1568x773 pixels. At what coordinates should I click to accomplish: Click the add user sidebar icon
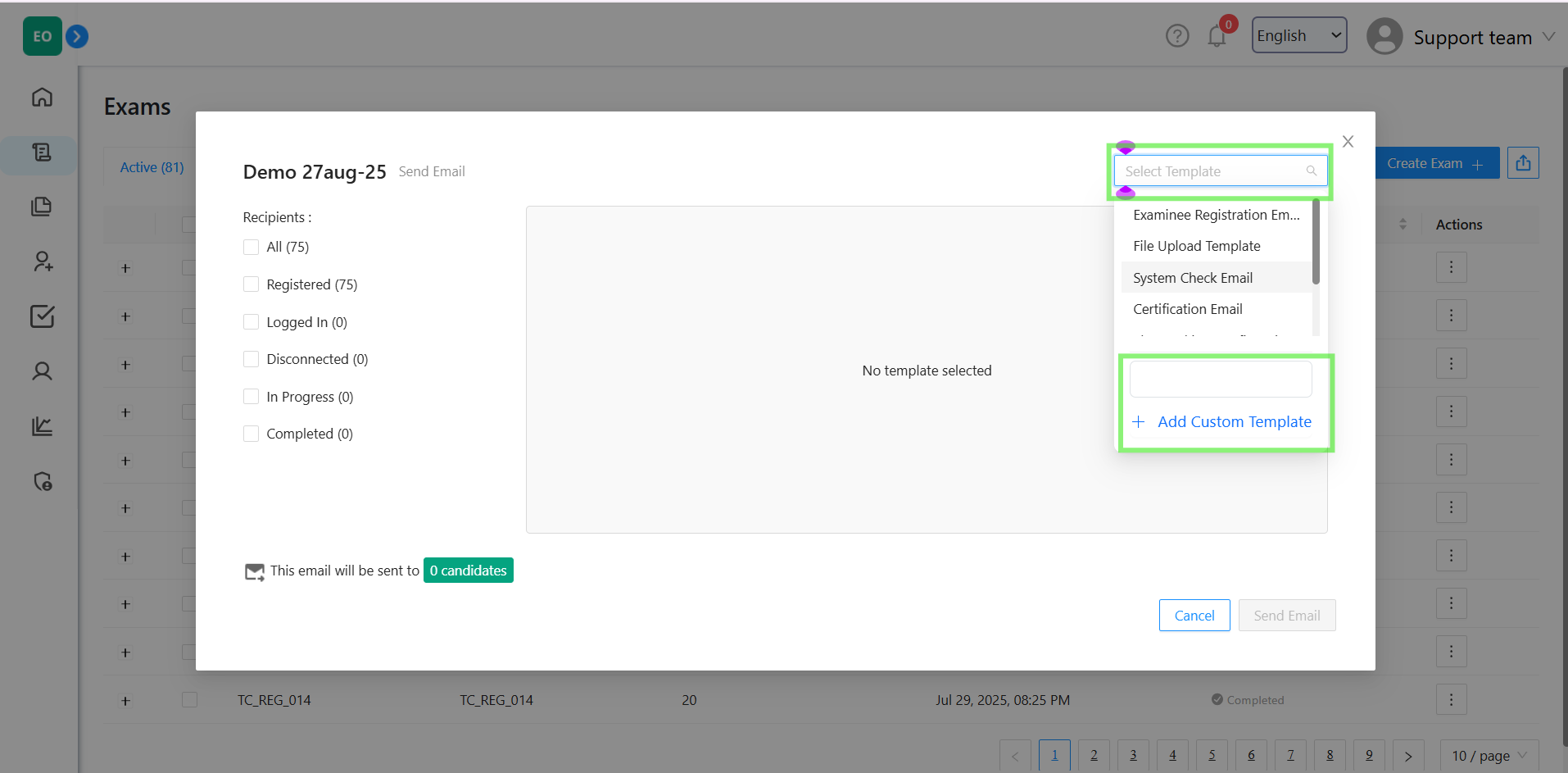point(42,261)
